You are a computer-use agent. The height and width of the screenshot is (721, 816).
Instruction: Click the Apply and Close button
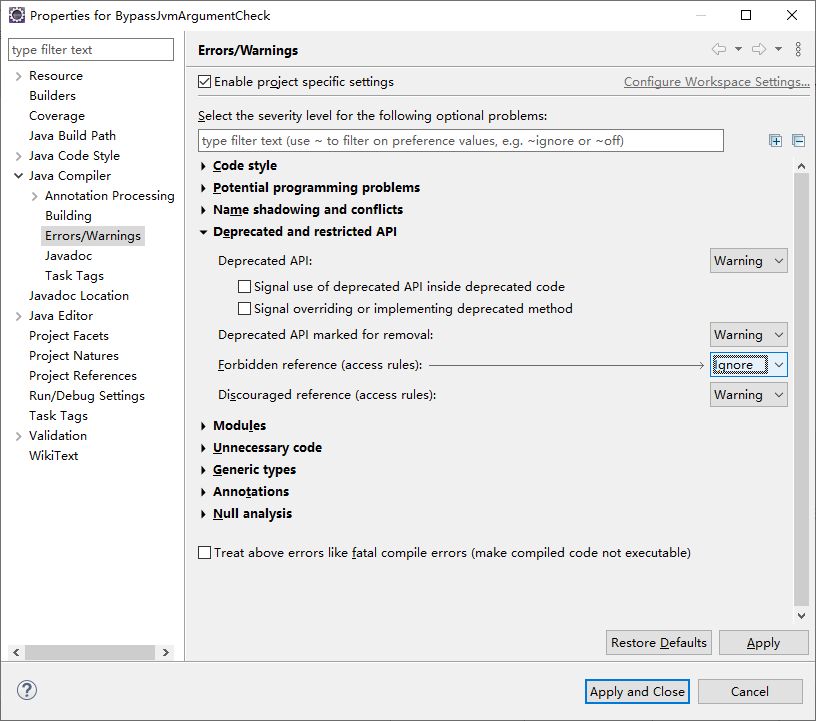pos(637,691)
